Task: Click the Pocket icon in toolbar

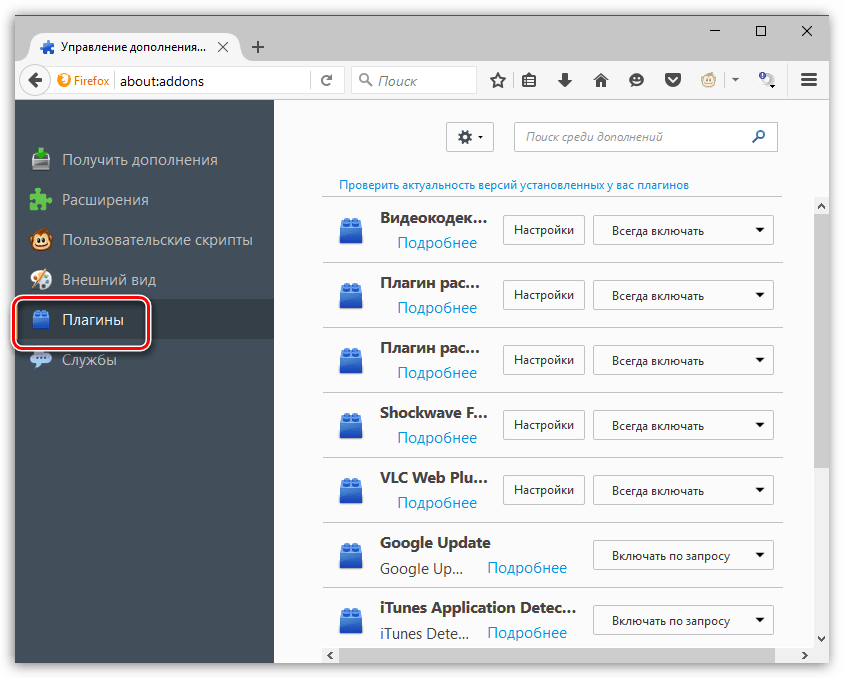Action: click(x=673, y=81)
